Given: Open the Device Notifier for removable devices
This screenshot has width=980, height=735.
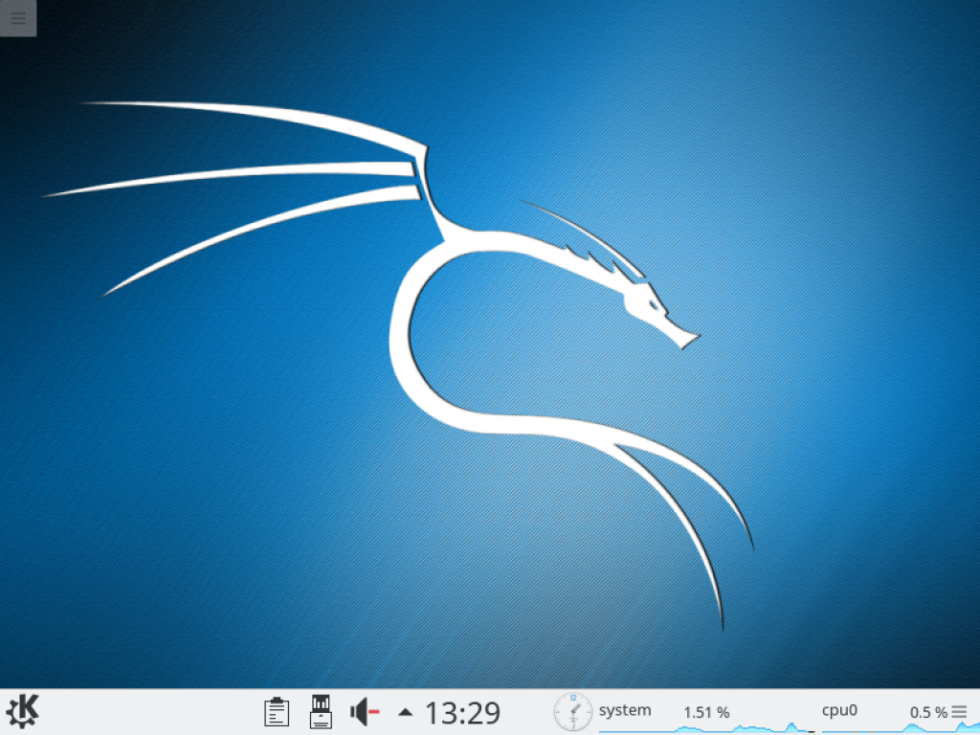Looking at the screenshot, I should [320, 711].
